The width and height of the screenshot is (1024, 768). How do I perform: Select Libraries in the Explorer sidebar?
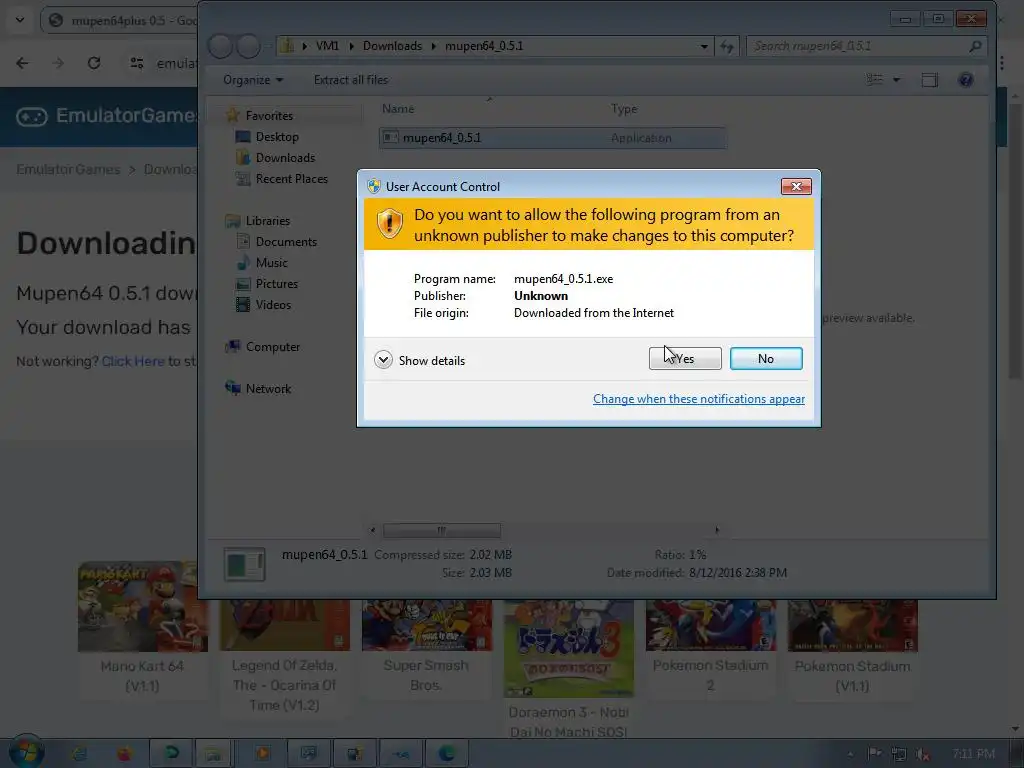click(268, 221)
